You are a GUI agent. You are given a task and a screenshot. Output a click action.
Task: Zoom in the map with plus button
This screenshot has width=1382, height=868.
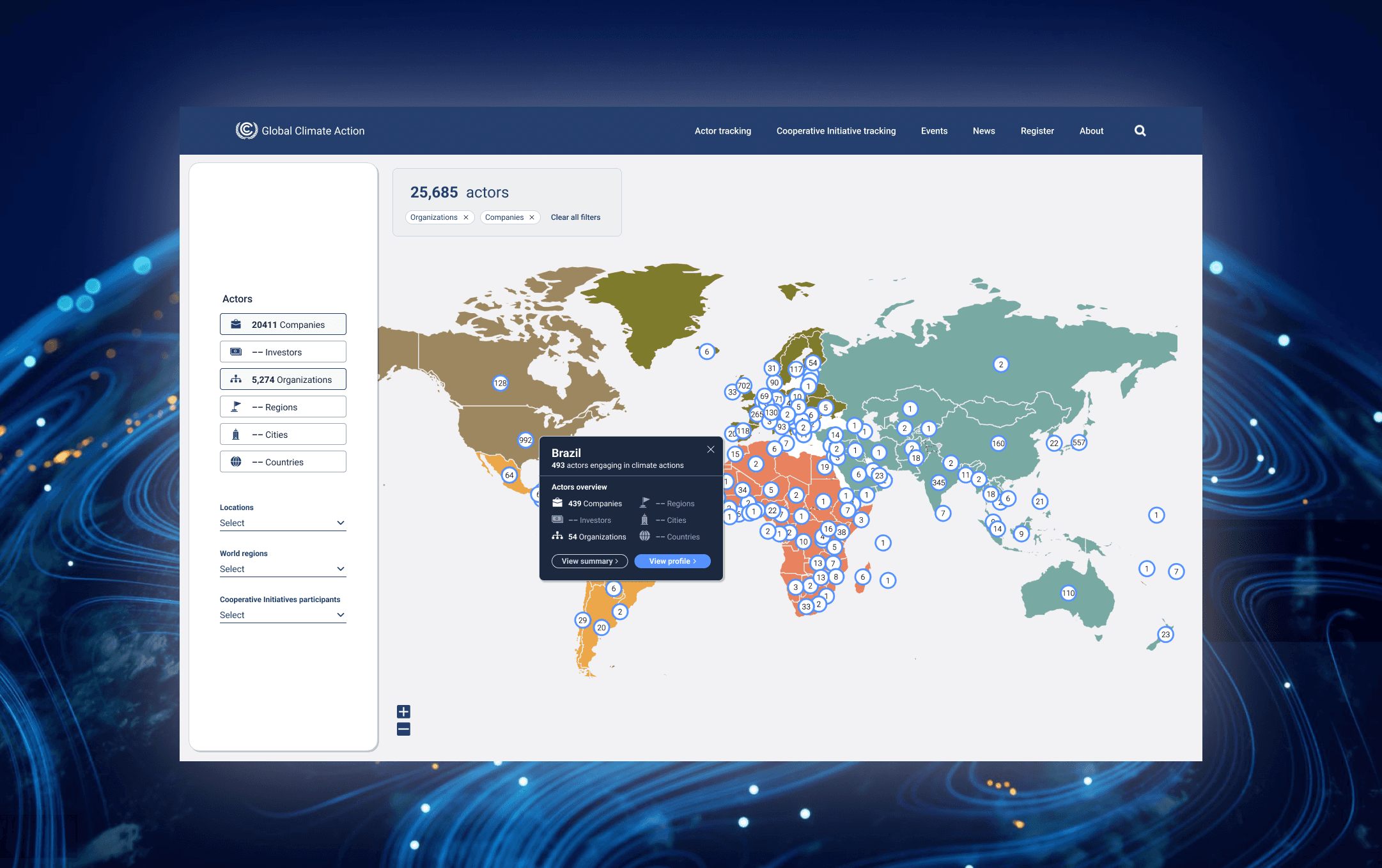pyautogui.click(x=403, y=711)
